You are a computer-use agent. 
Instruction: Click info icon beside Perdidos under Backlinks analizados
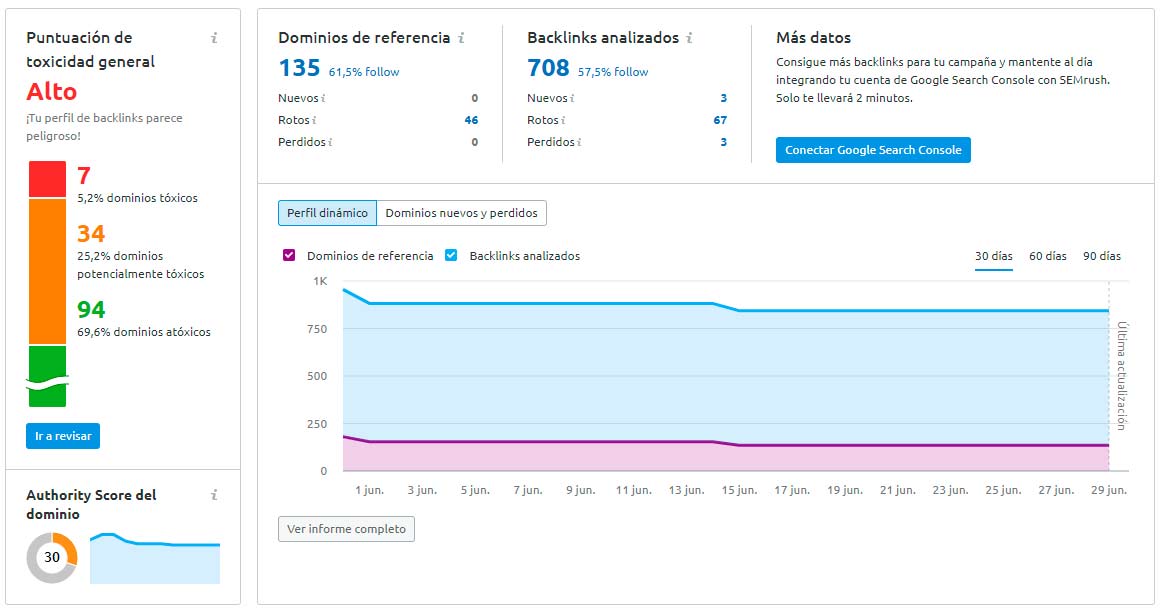[x=579, y=143]
